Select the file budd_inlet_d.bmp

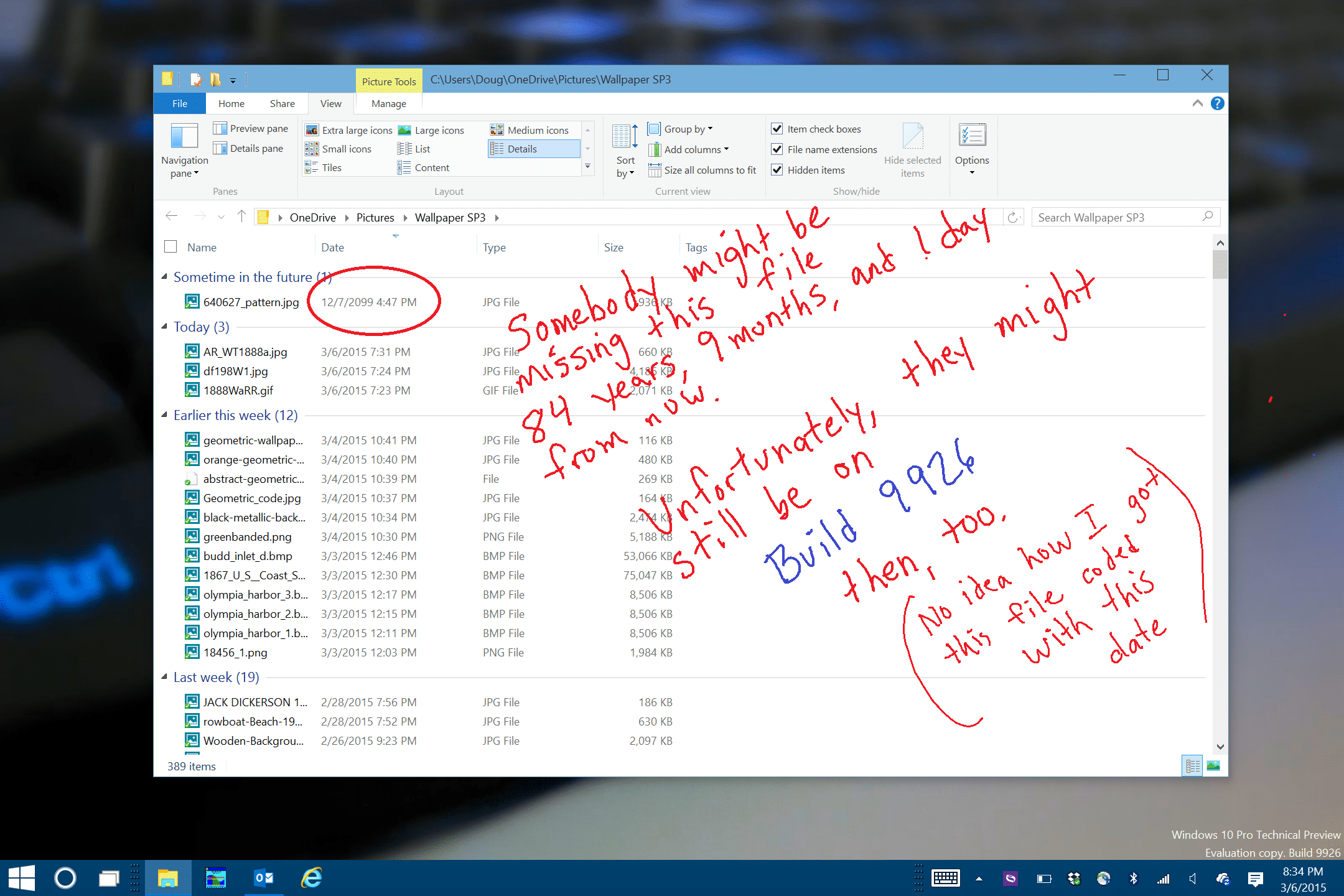pos(248,556)
